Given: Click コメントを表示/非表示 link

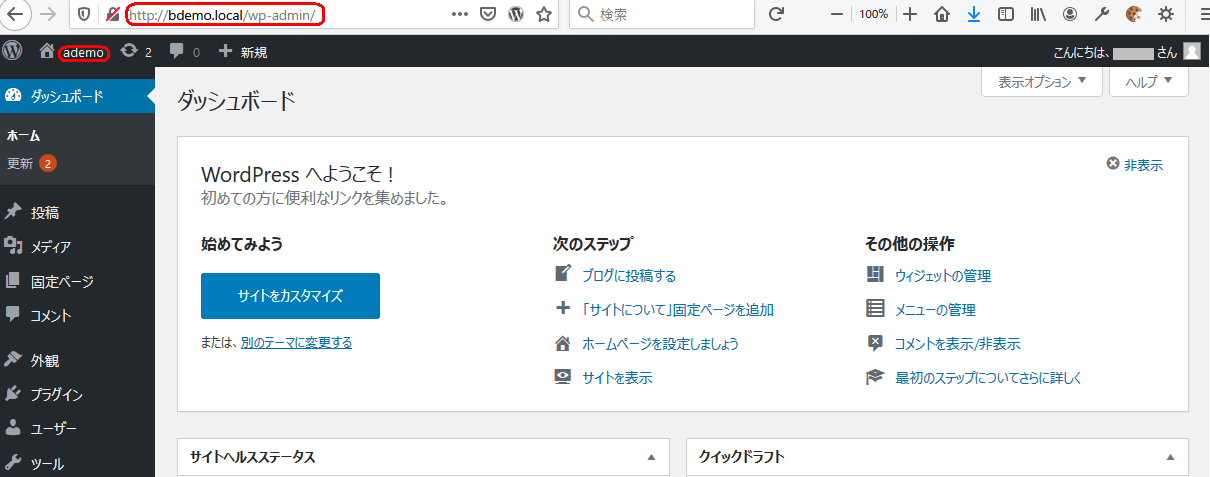Looking at the screenshot, I should [958, 343].
